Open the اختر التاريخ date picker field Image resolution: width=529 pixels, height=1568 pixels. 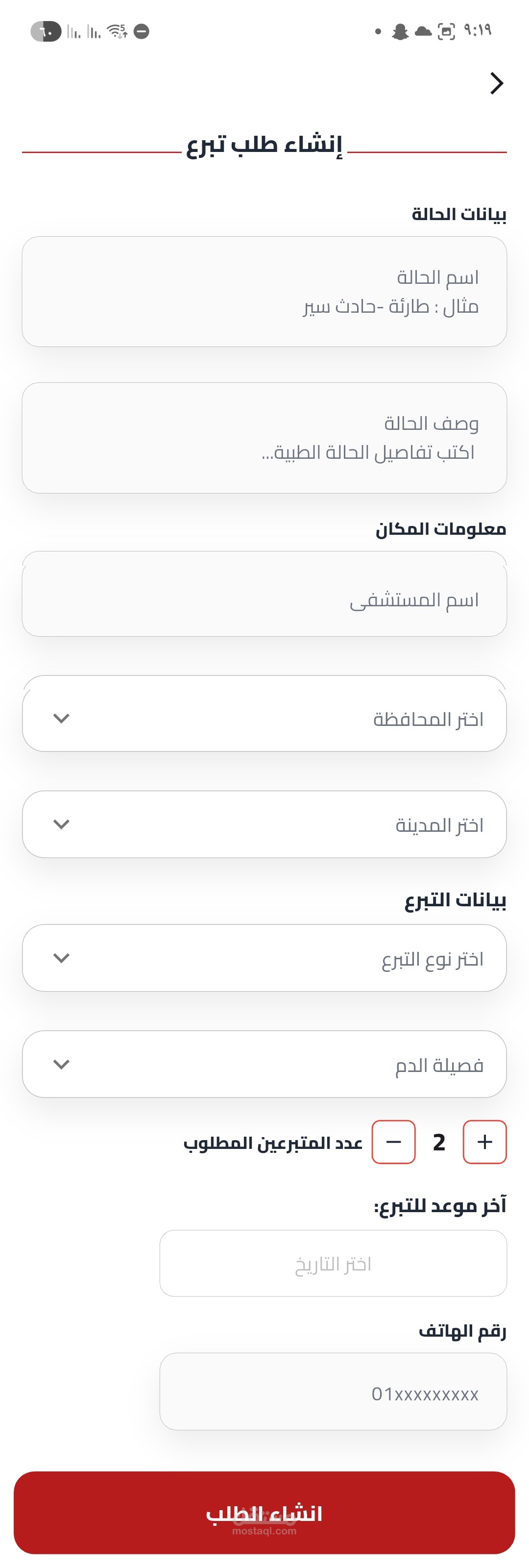333,1264
